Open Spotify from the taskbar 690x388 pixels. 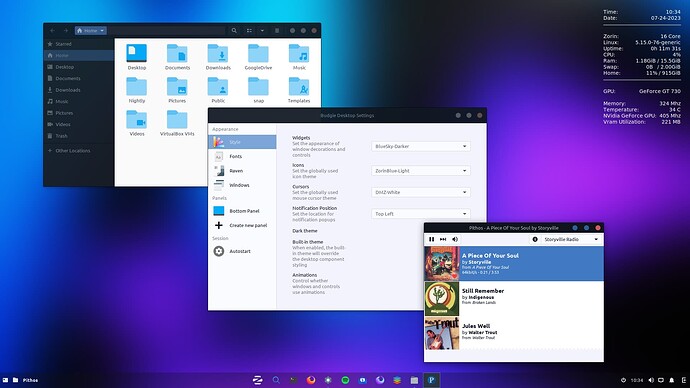click(x=345, y=380)
